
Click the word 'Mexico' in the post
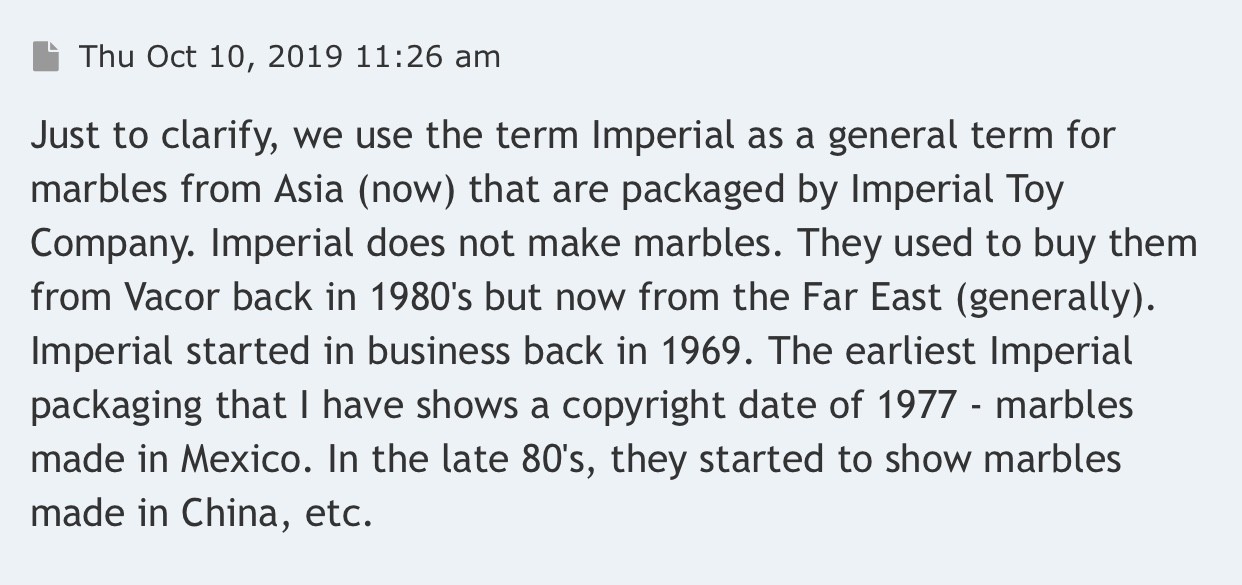[241, 460]
